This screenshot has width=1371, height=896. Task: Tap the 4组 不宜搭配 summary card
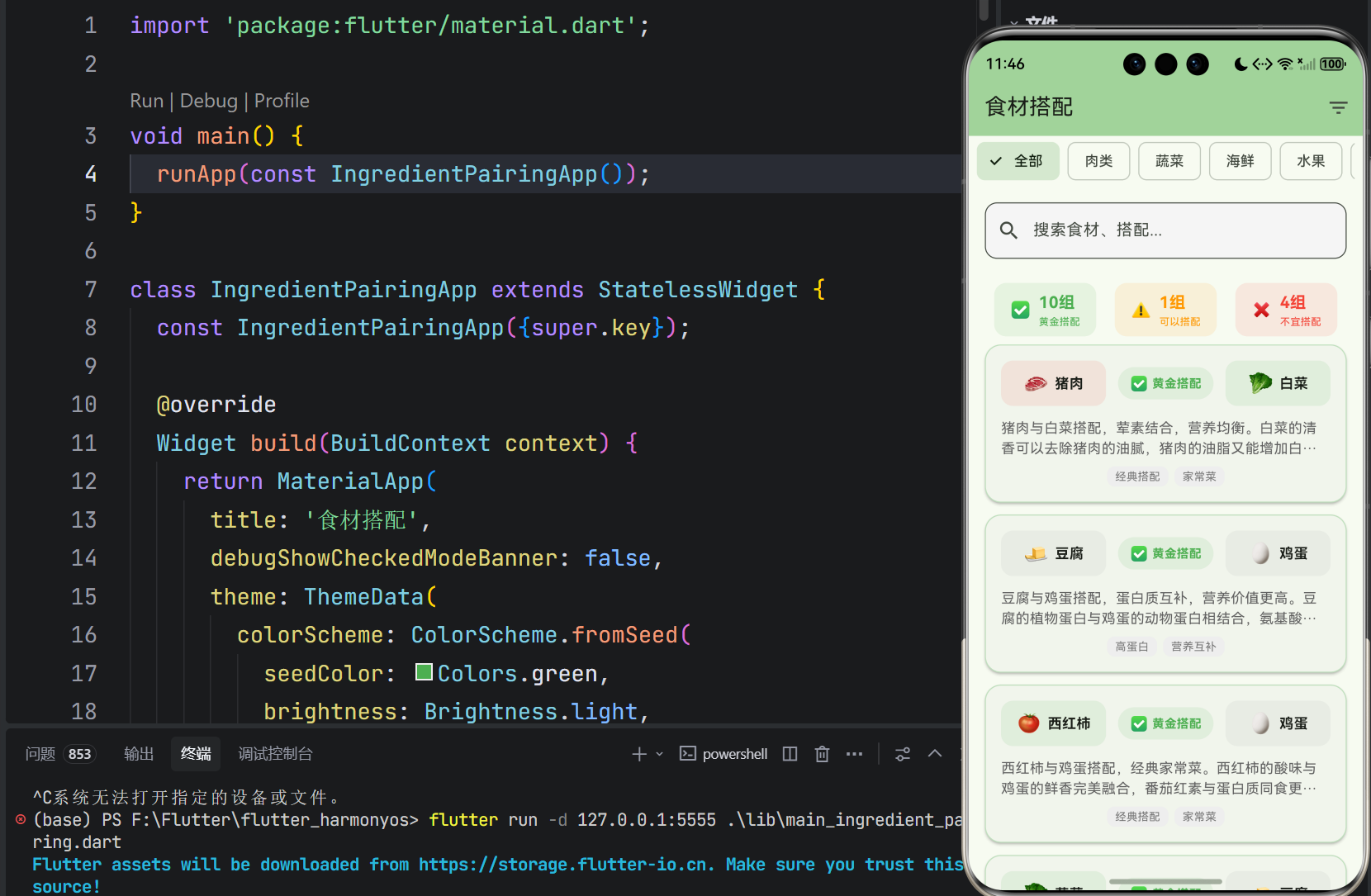[1286, 310]
